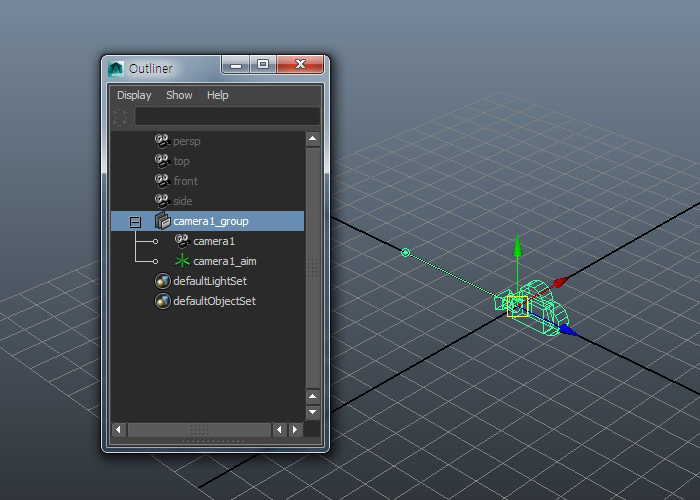Select the camera1_group item
The image size is (700, 500).
pos(208,221)
